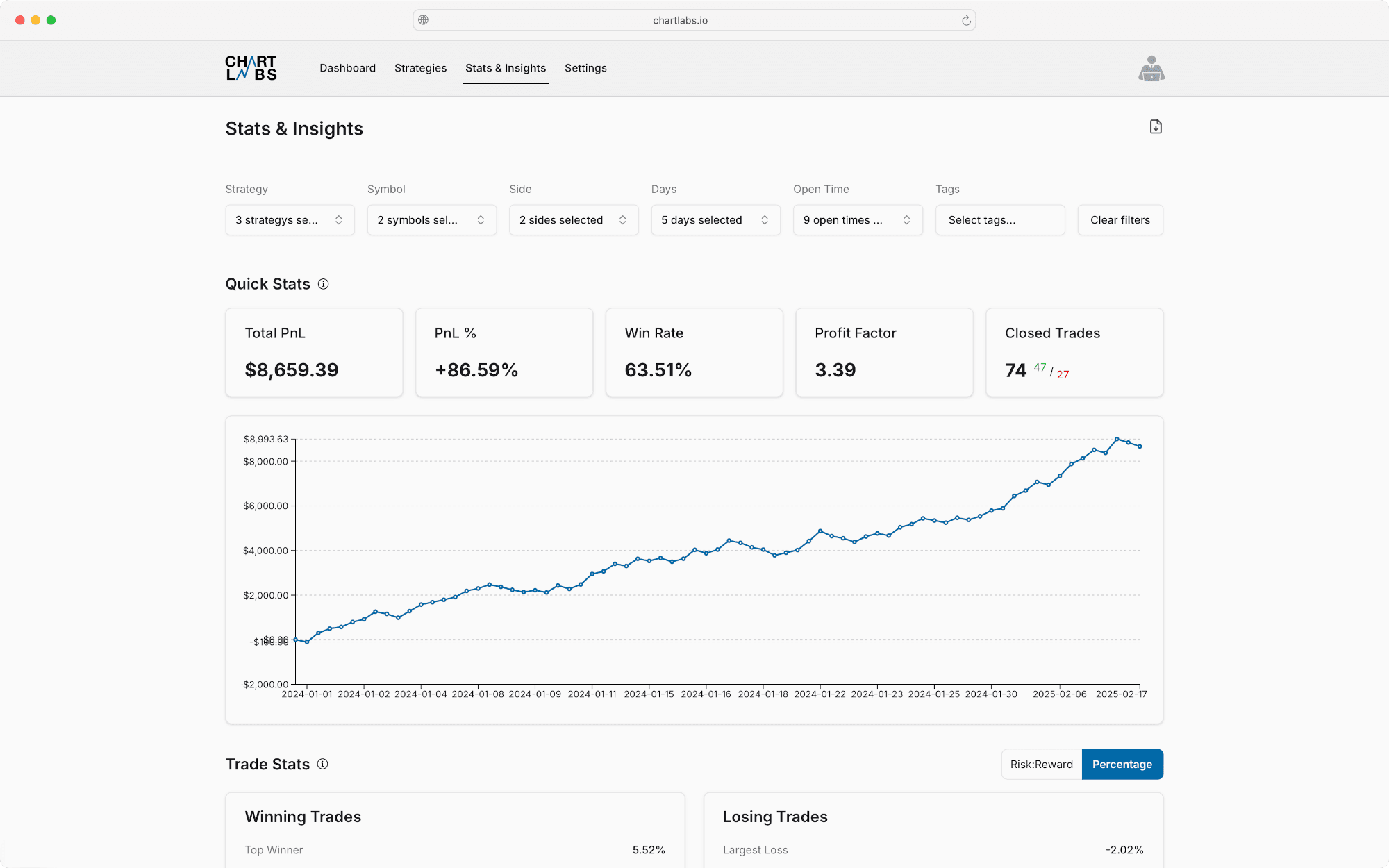Toggle the Closed Trades stat card
The height and width of the screenshot is (868, 1389).
coord(1074,352)
